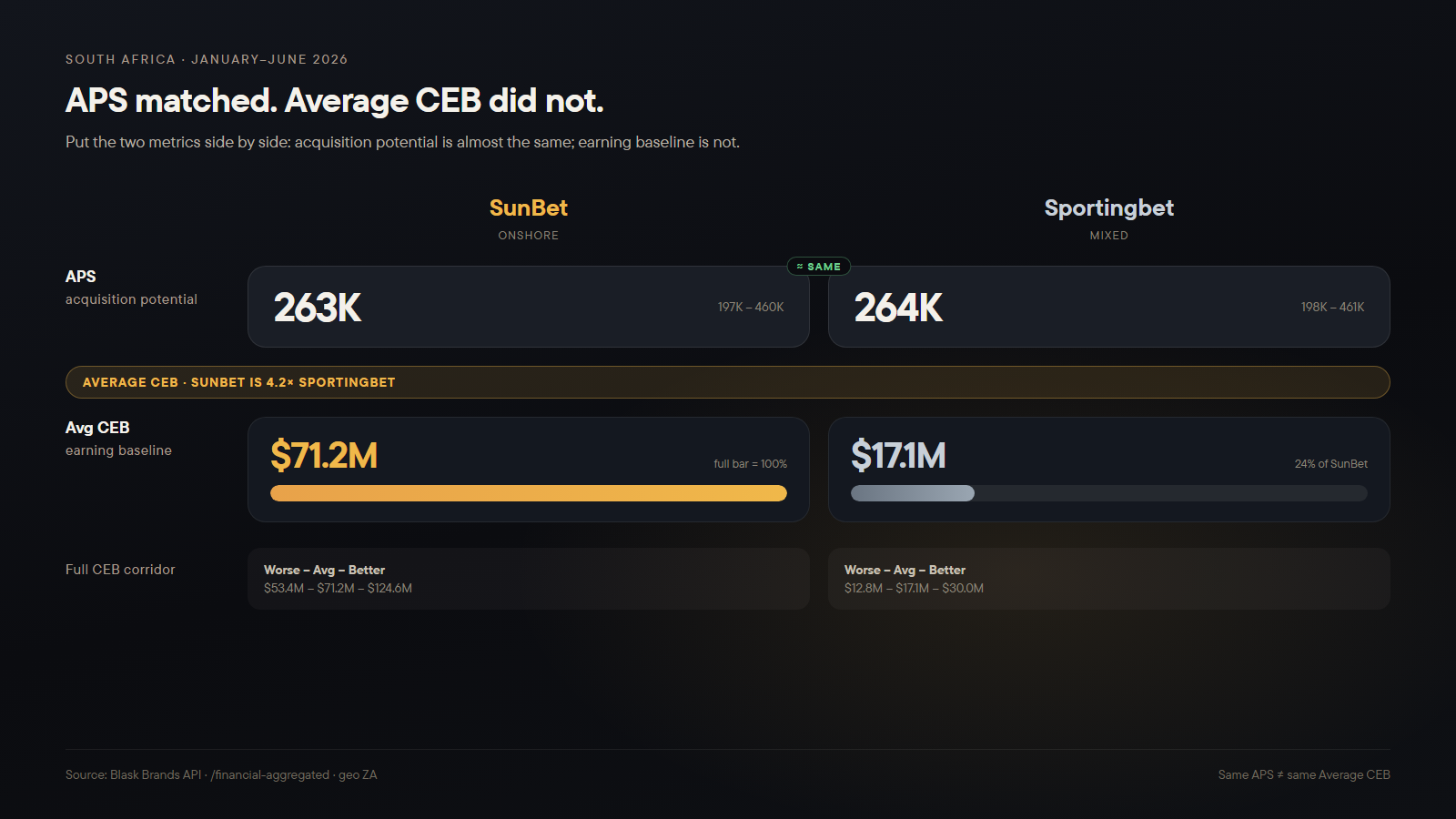The image size is (1456, 819).
Task: Click the 197K – 460K range text
Action: [751, 308]
